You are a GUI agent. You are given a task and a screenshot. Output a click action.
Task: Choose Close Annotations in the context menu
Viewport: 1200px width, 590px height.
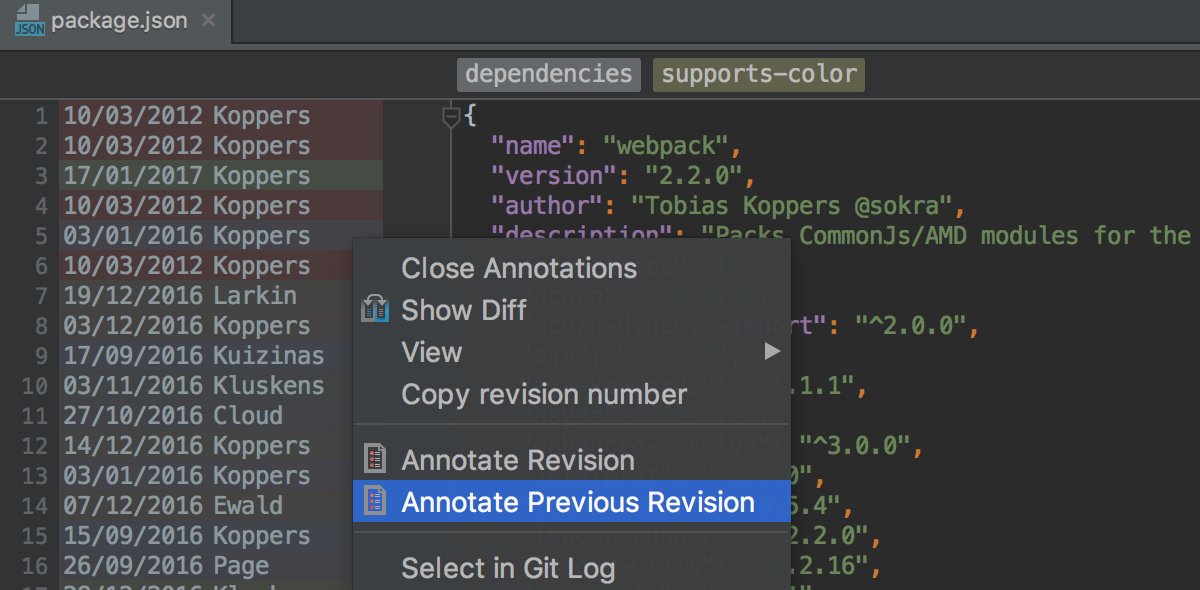point(571,268)
